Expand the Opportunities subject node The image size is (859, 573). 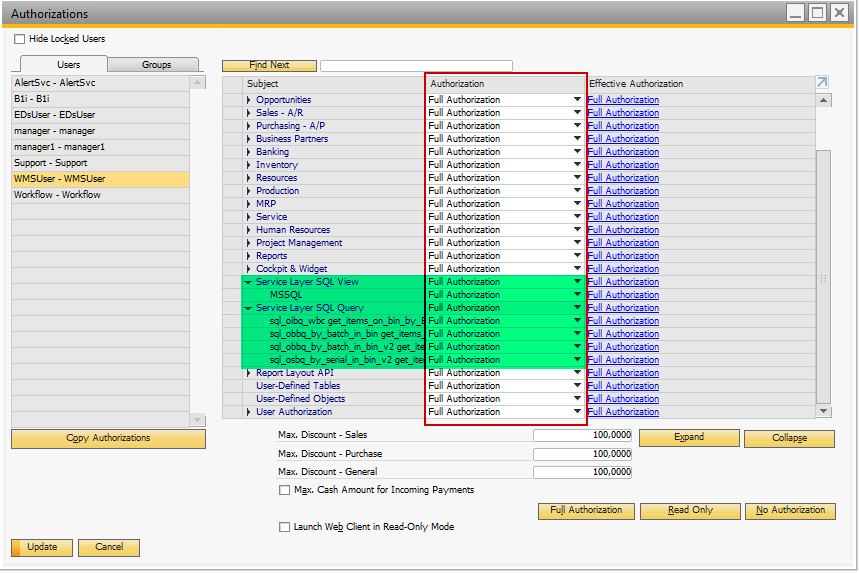pos(250,100)
